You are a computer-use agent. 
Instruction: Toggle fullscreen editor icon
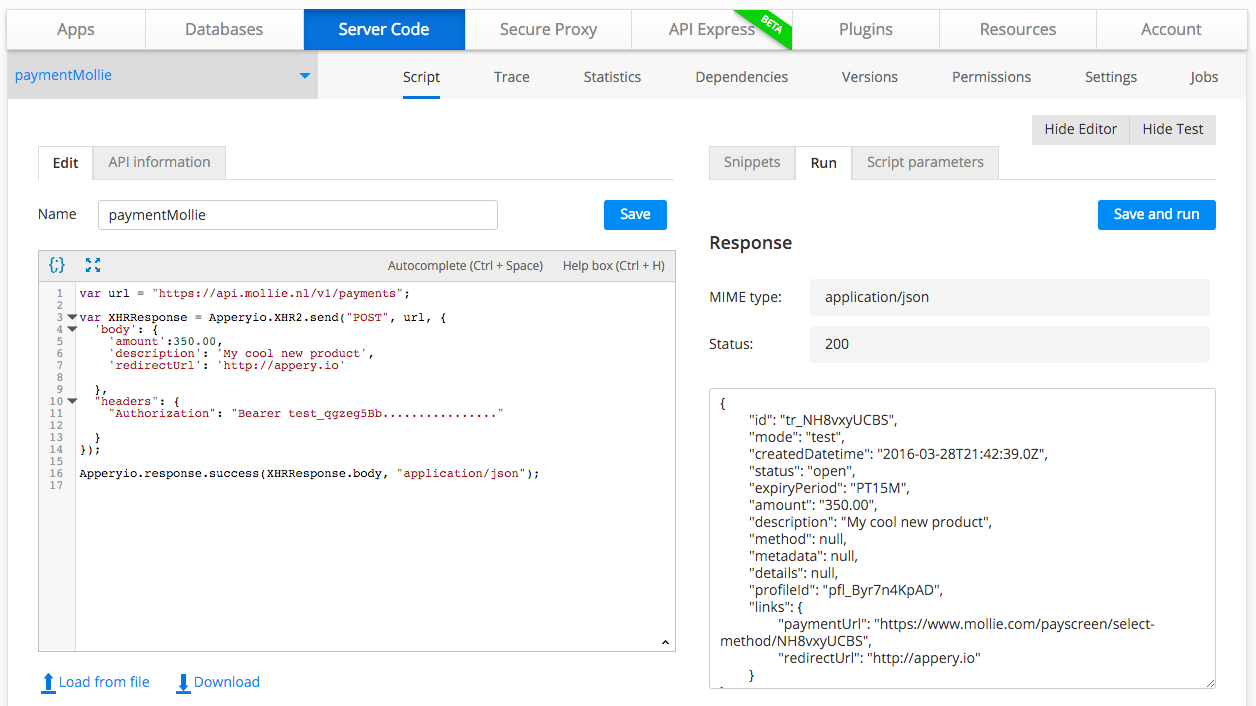(93, 265)
